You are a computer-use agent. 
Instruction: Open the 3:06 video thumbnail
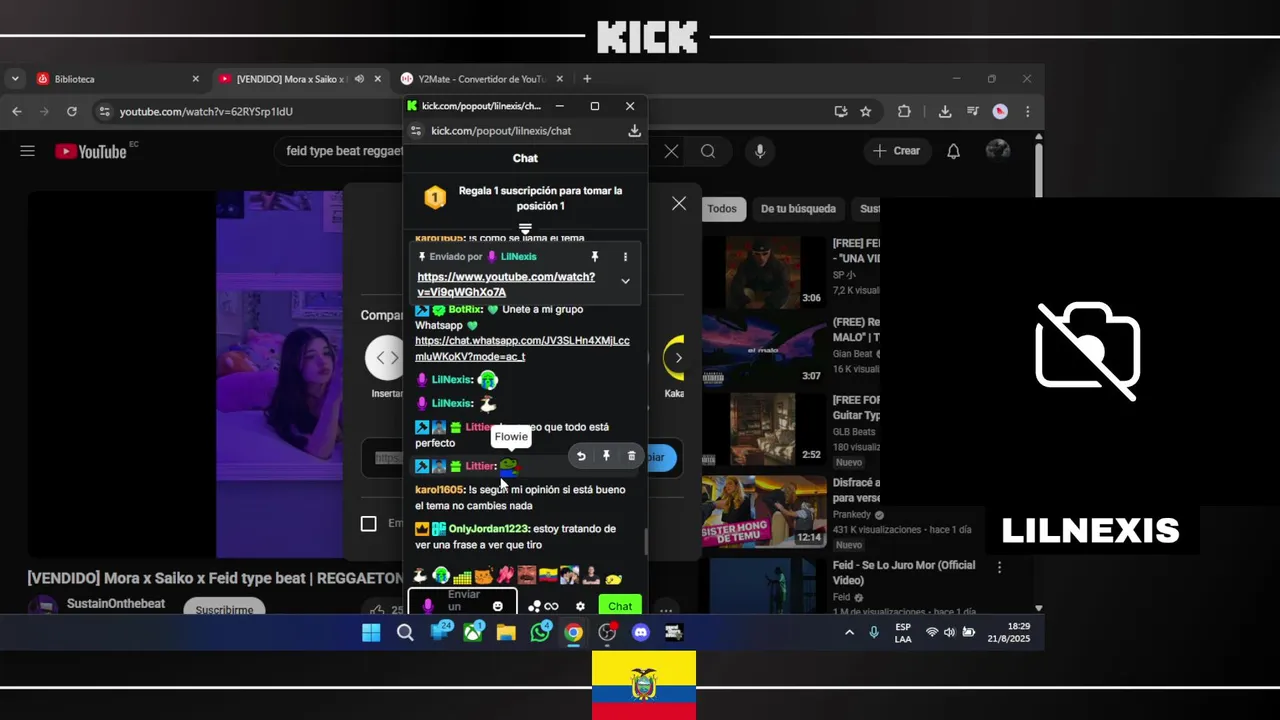764,271
